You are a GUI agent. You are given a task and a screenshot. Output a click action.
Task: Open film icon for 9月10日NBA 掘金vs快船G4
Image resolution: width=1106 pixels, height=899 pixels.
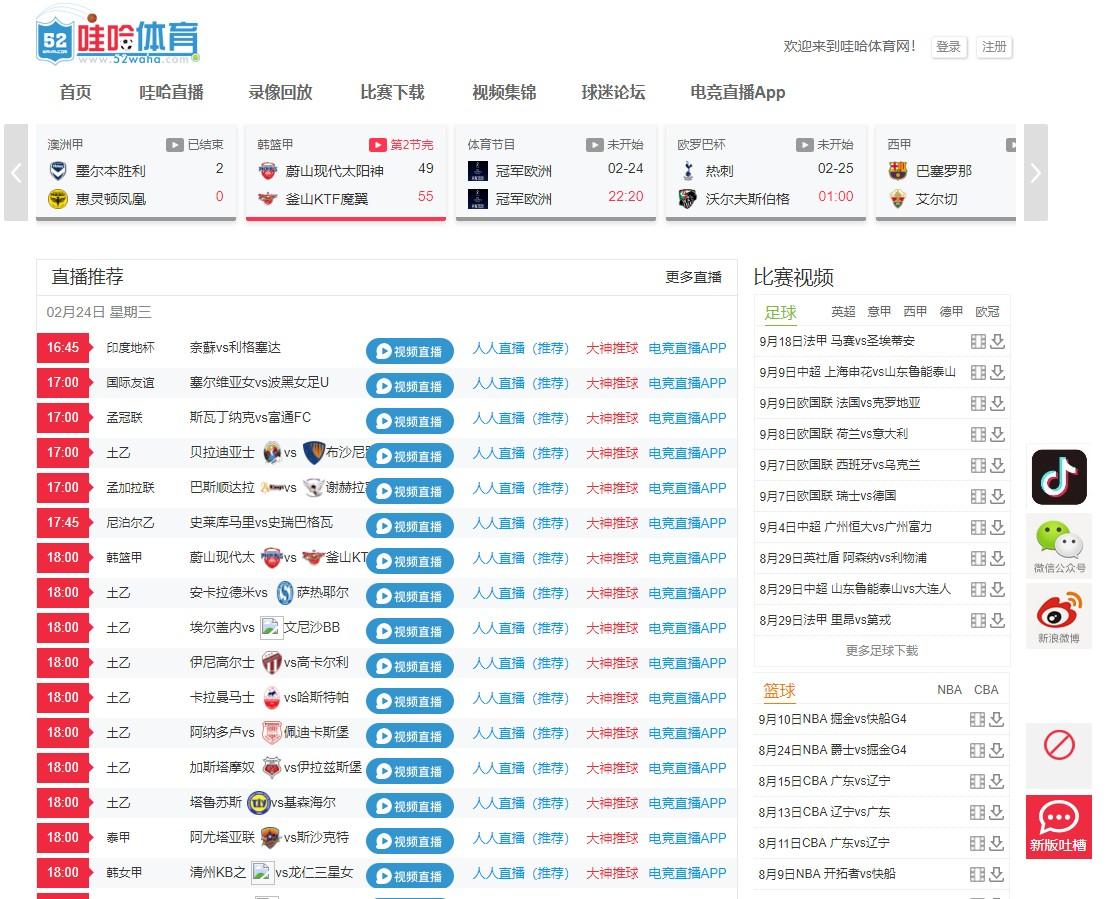[x=977, y=719]
